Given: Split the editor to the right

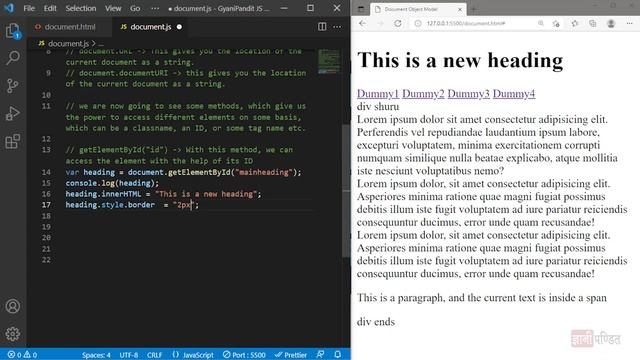Looking at the screenshot, I should (x=322, y=27).
